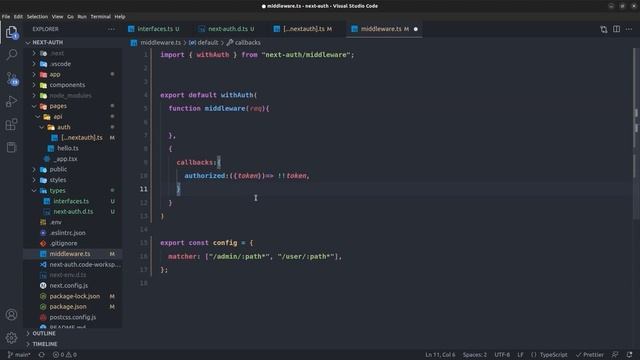Click the feedback icon in status bar
Screen dimensions: 640x360
(615, 355)
